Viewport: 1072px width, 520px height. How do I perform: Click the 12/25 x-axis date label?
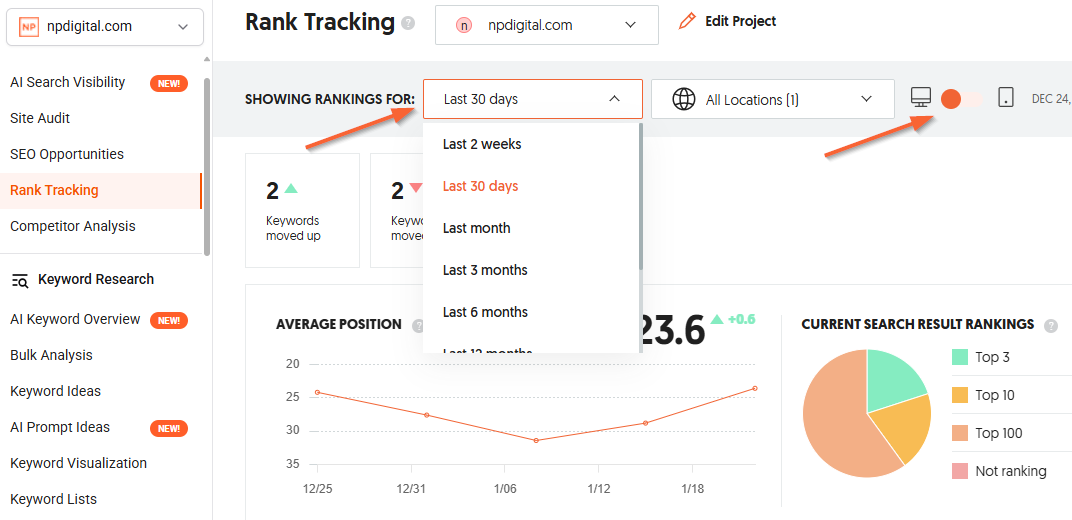pyautogui.click(x=317, y=490)
